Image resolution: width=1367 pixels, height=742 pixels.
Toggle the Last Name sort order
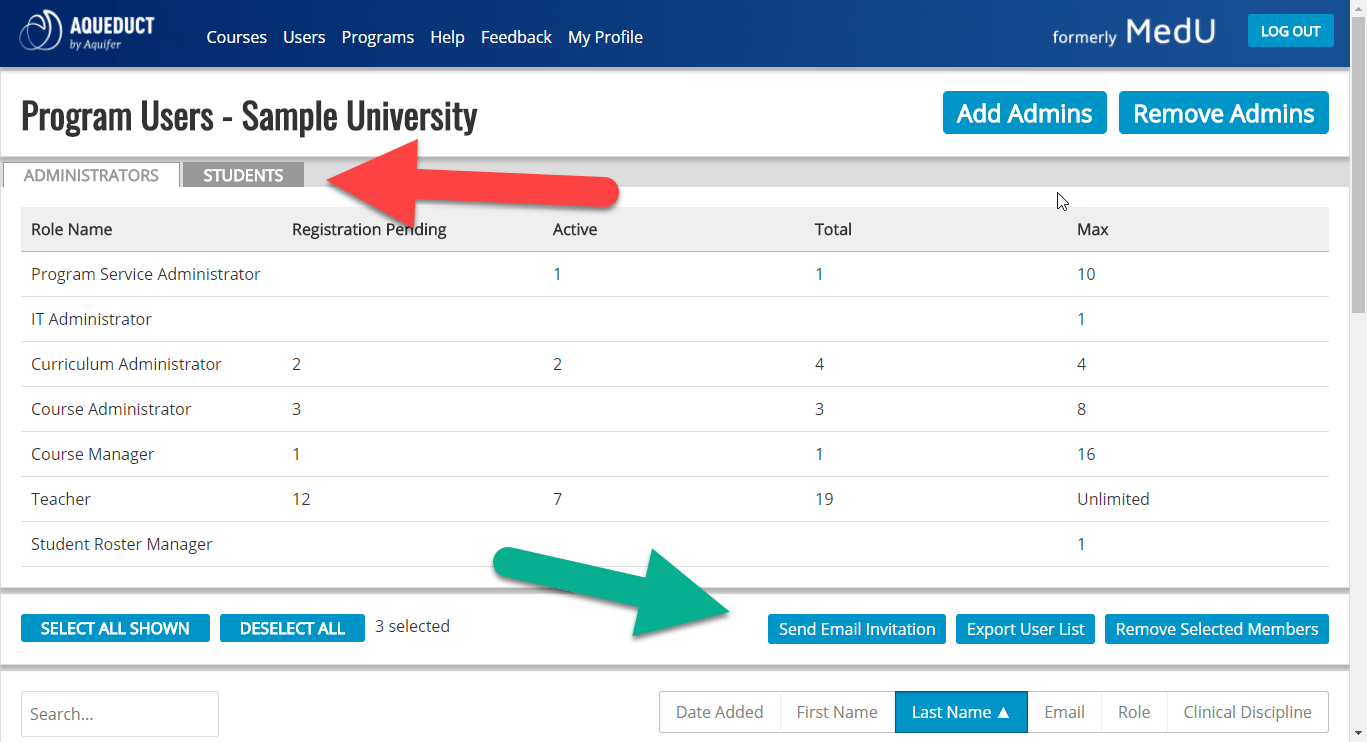[x=961, y=712]
